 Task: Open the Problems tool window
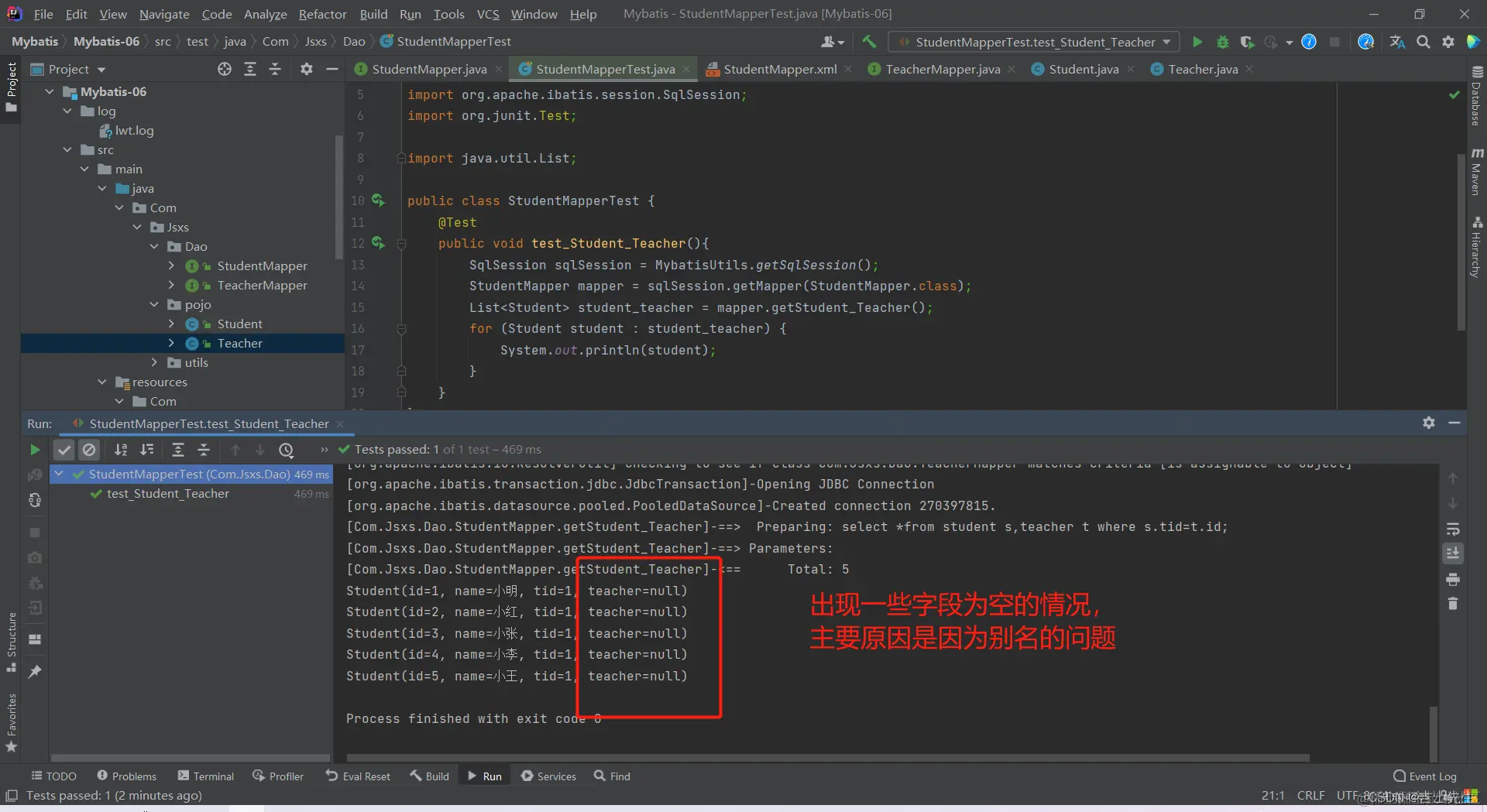point(127,776)
